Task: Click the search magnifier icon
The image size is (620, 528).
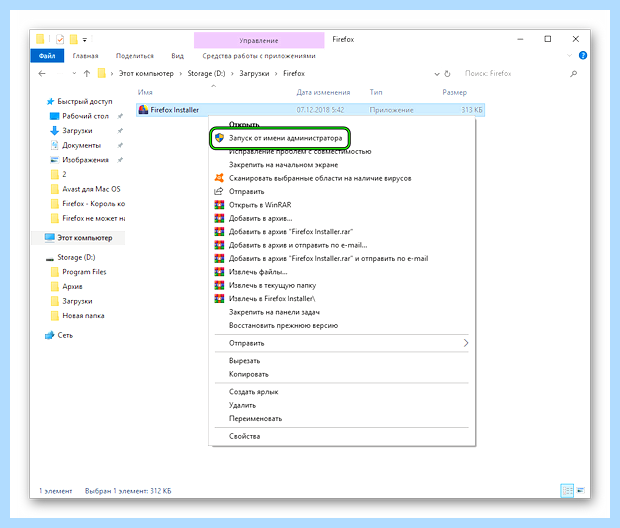Action: pos(573,74)
